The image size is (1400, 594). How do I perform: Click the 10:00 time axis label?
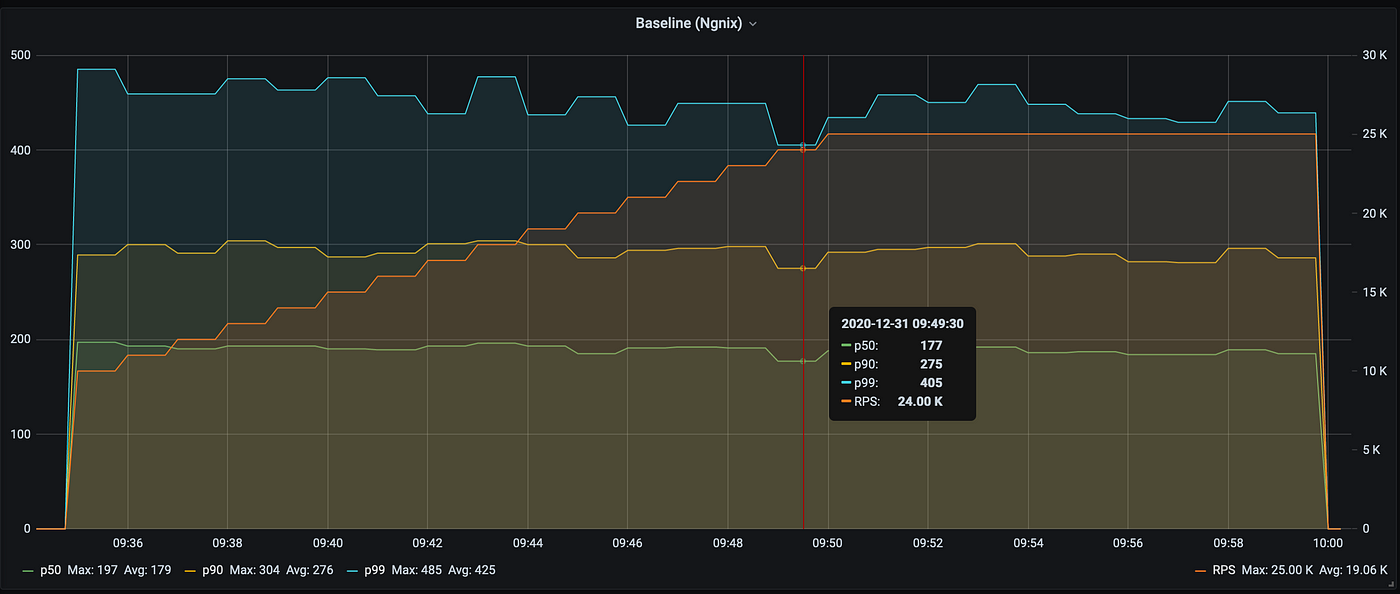click(1327, 543)
